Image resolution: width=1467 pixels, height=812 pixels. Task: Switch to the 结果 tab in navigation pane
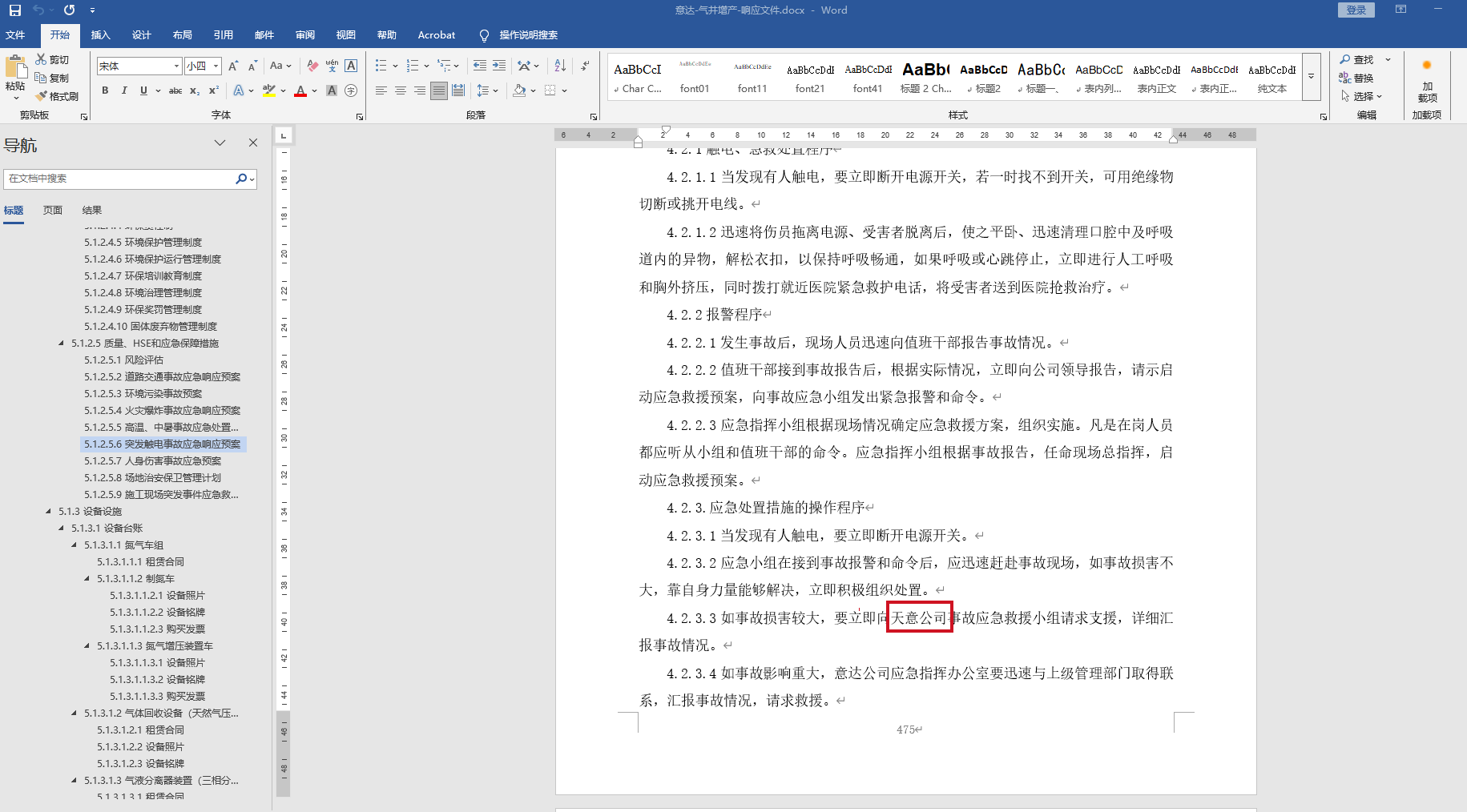(x=92, y=210)
